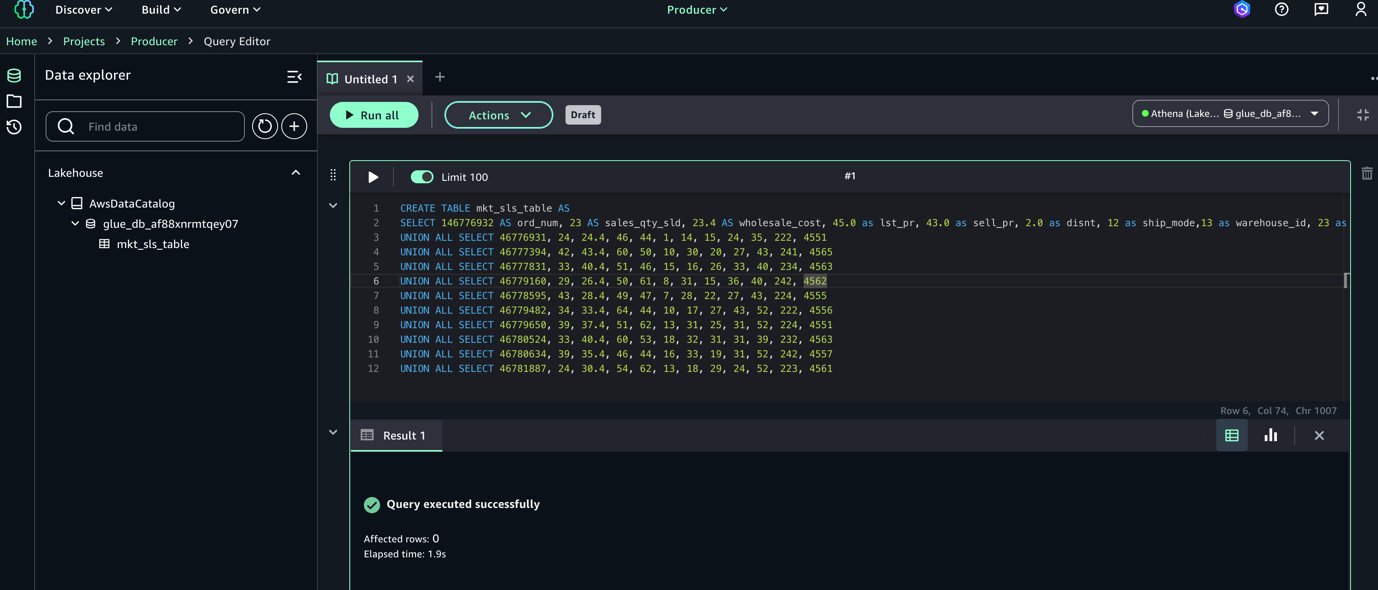View query history via the clock icon
This screenshot has width=1378, height=590.
pyautogui.click(x=13, y=125)
